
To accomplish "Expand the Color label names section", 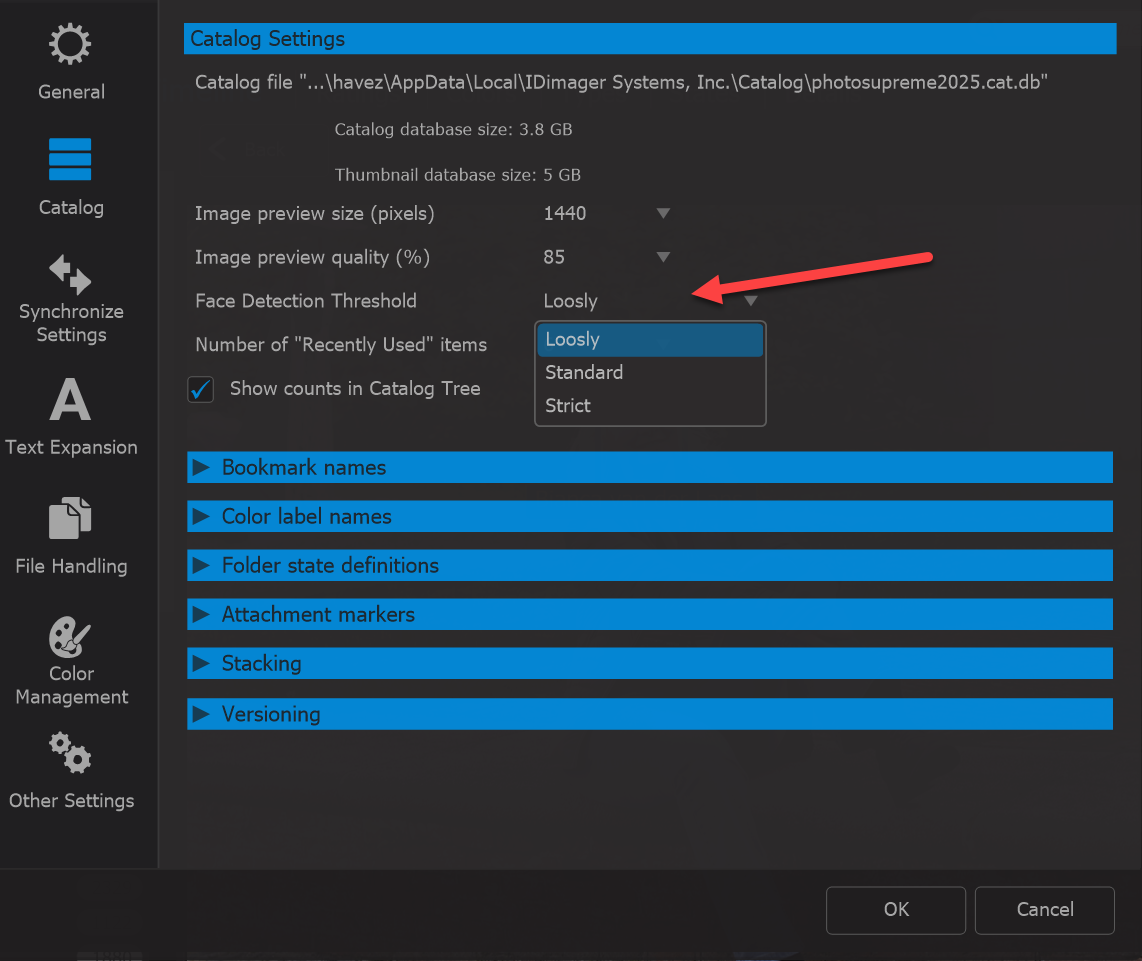I will point(650,516).
